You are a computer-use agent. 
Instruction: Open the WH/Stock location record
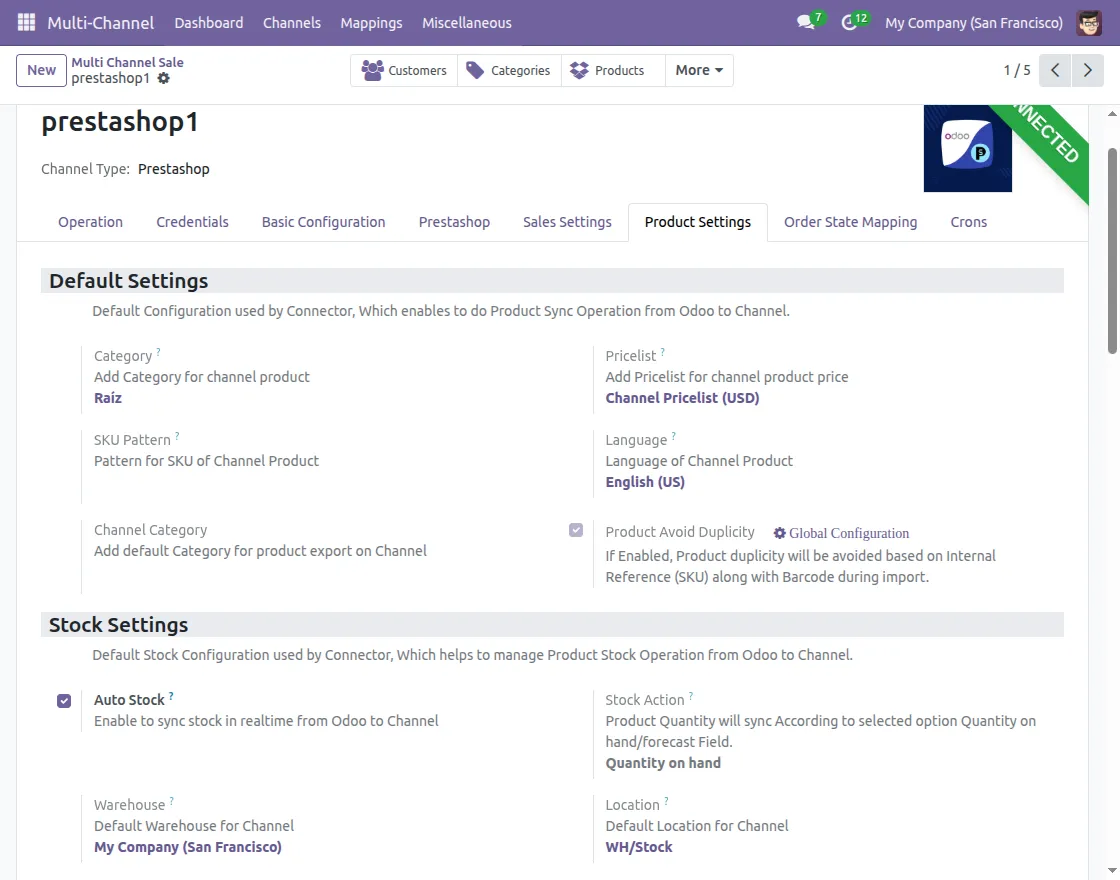(638, 846)
